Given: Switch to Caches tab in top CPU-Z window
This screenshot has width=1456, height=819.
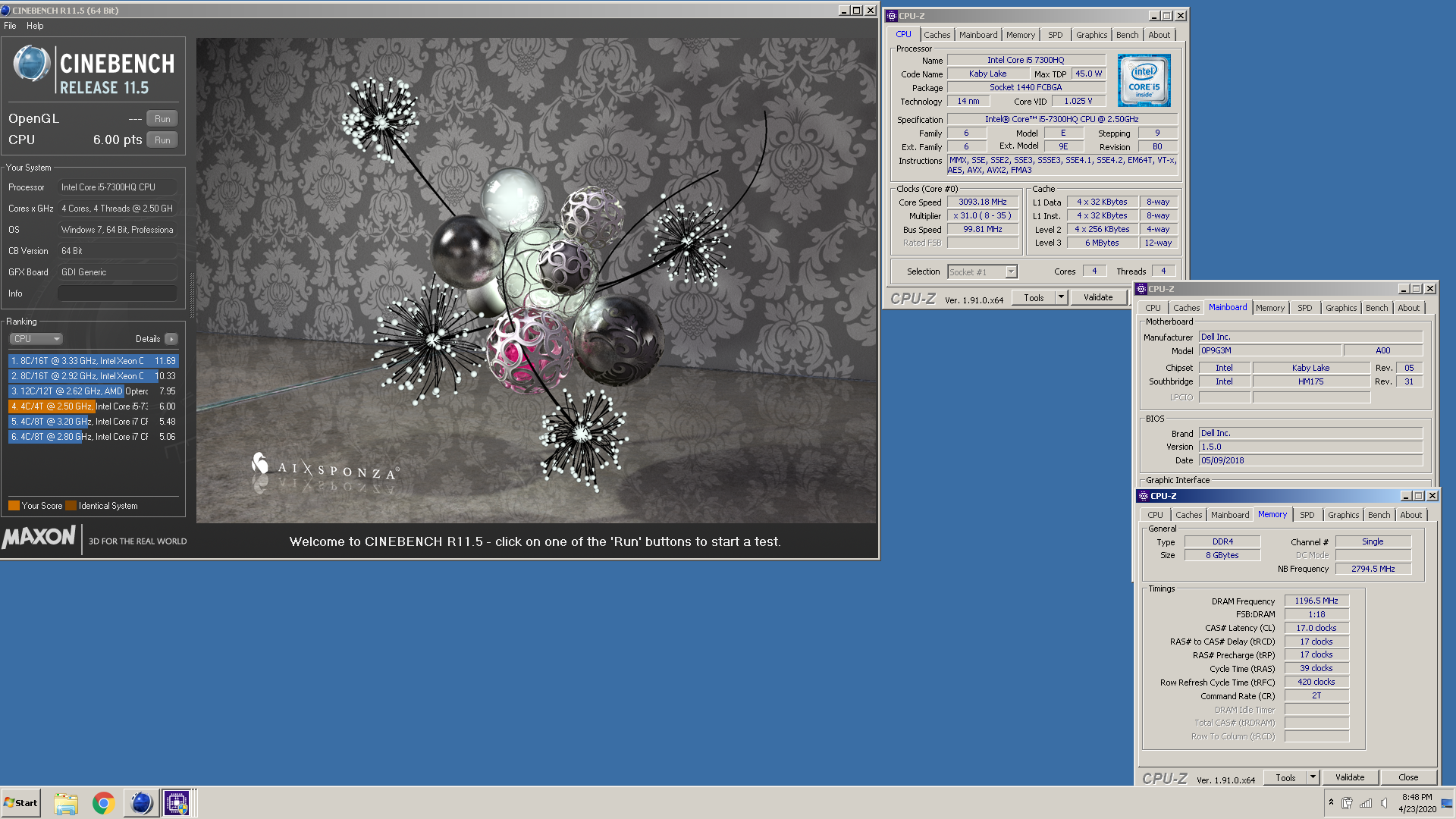Looking at the screenshot, I should [x=937, y=35].
